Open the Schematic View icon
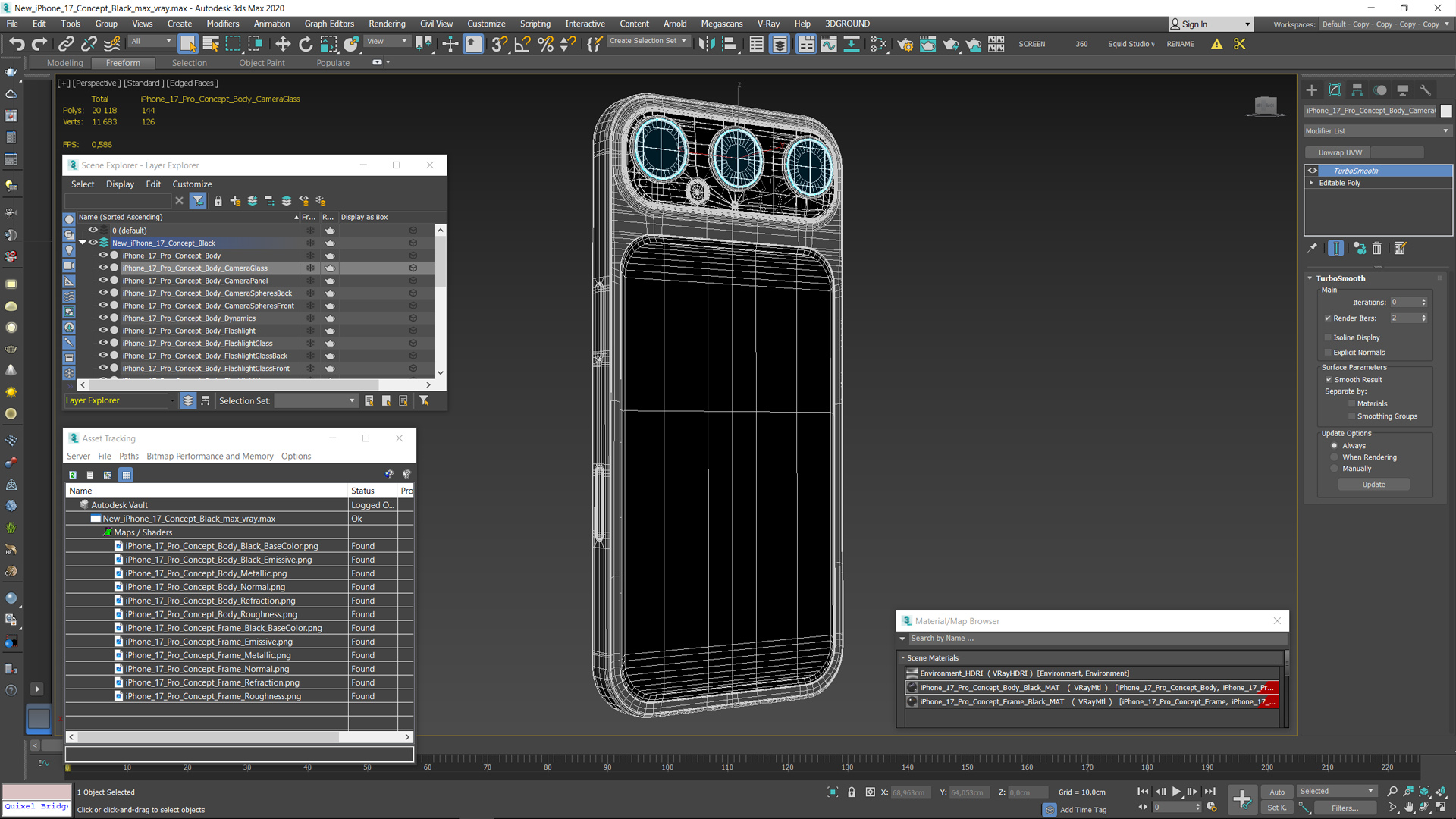1456x819 pixels. pos(878,44)
